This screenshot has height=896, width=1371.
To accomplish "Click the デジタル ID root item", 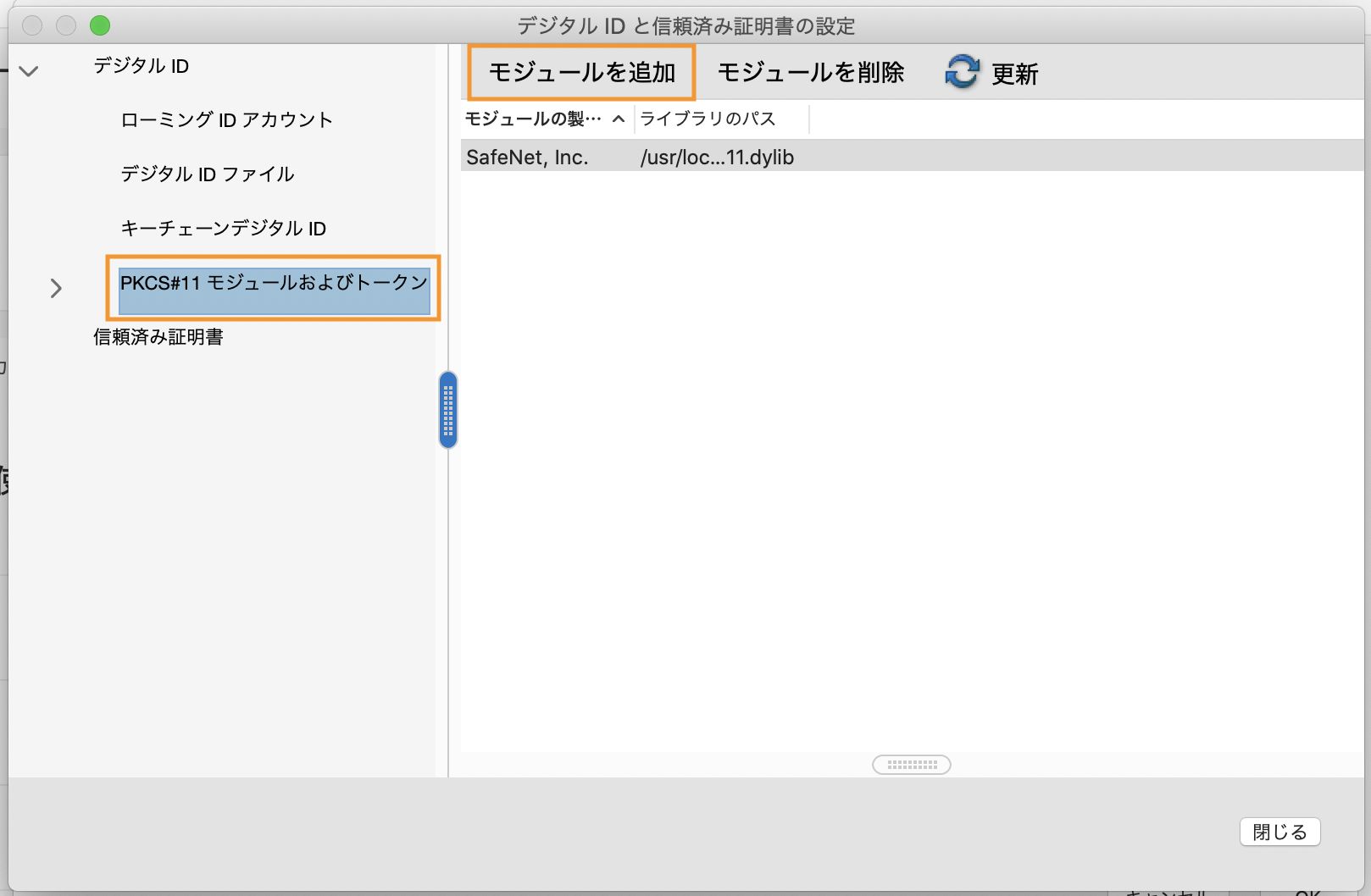I will click(x=141, y=66).
